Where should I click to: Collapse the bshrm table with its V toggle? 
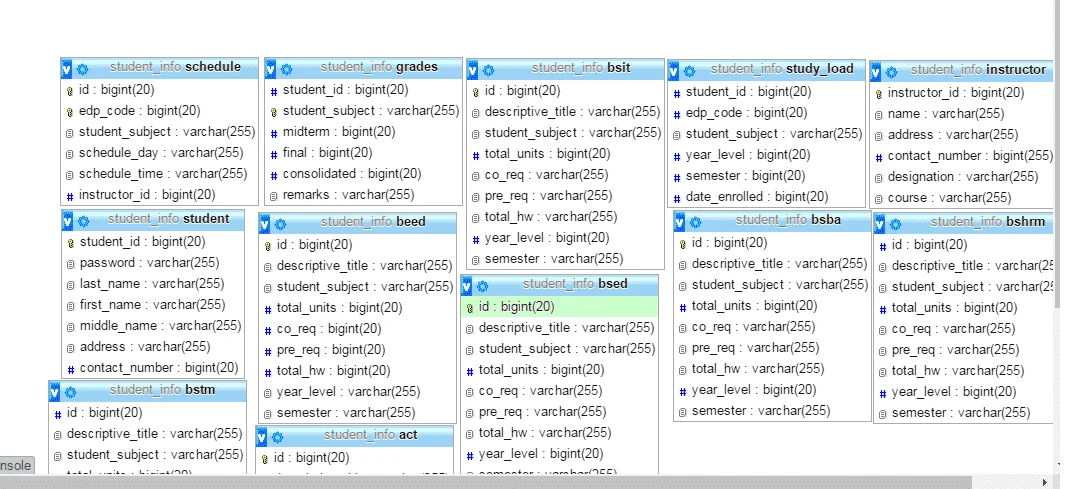880,223
